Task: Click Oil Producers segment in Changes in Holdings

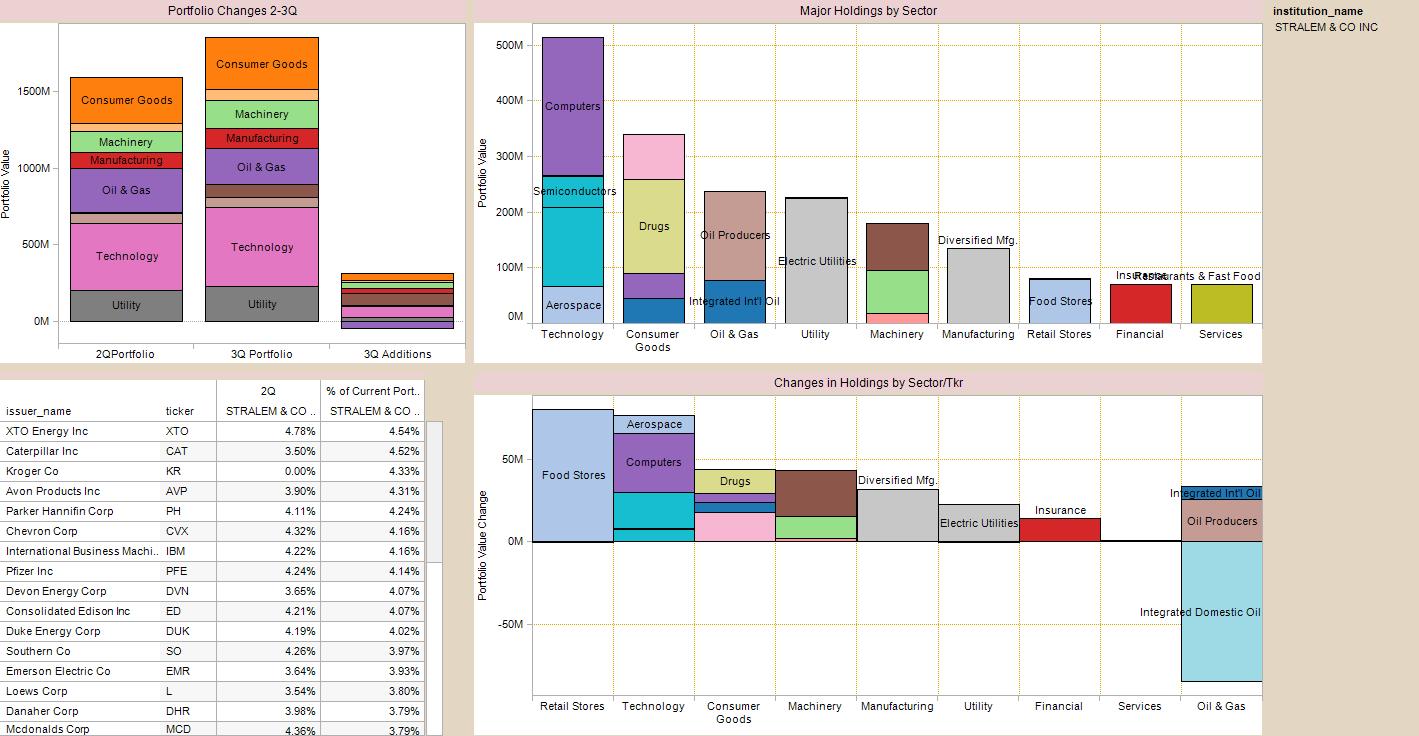Action: (x=1222, y=521)
